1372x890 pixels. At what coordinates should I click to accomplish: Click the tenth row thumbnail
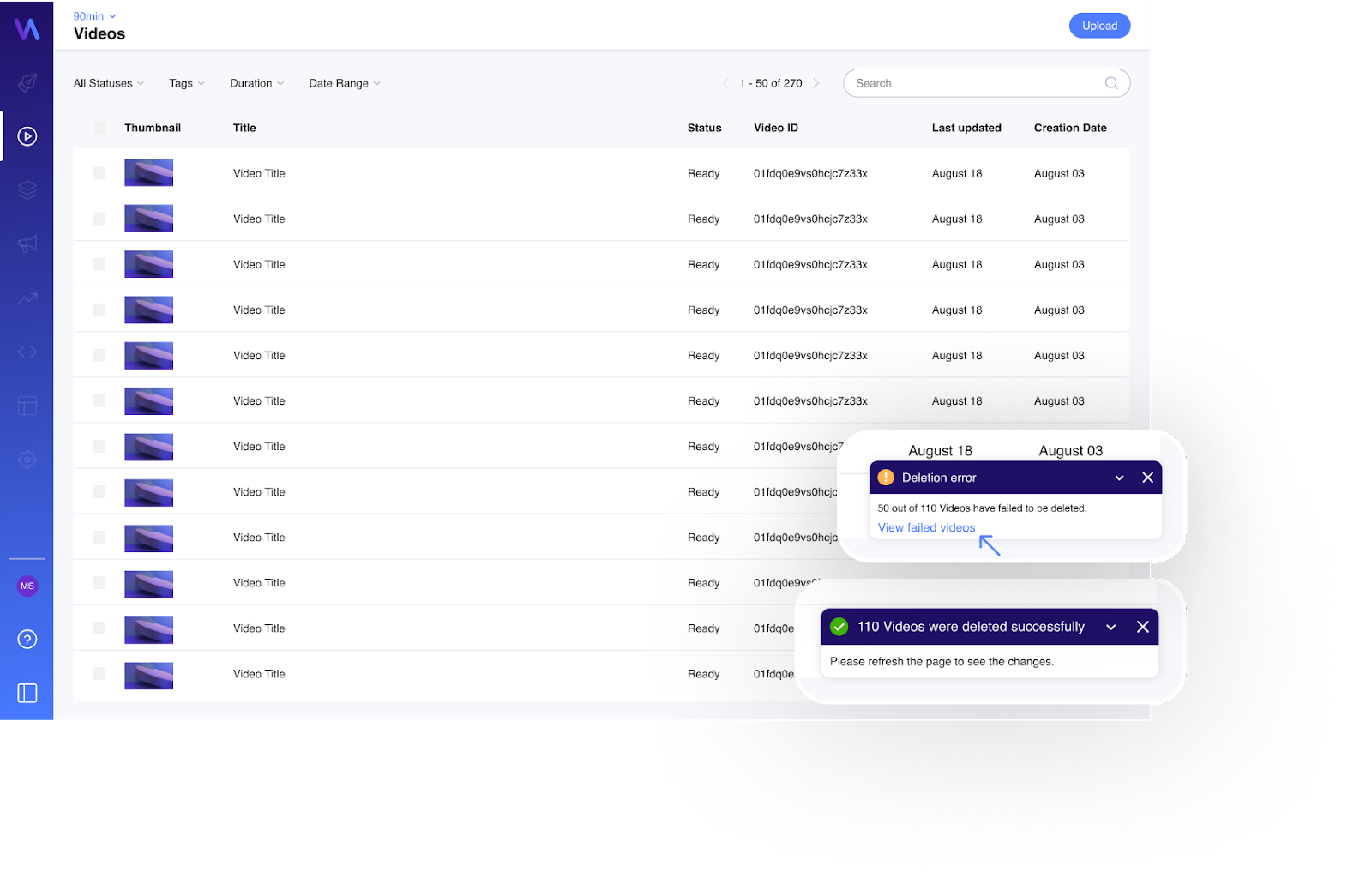[x=148, y=583]
